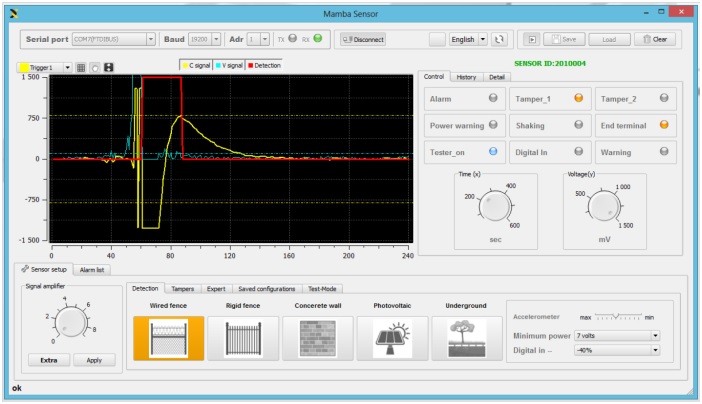Open the Saved configurations tab
702x404 pixels.
[266, 289]
